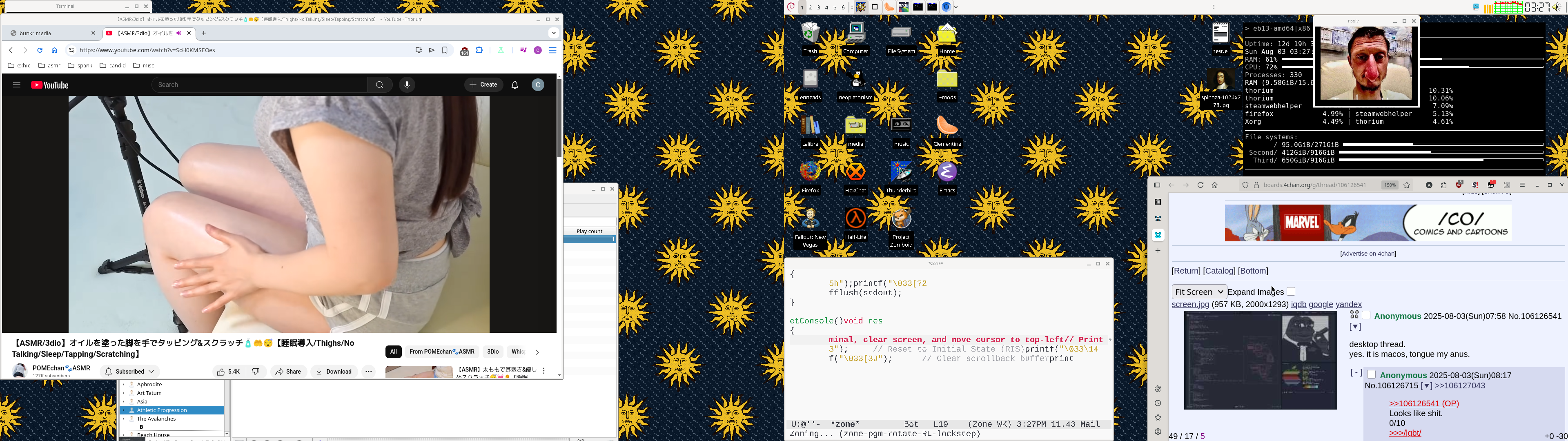This screenshot has height=441, width=1568.
Task: Expand the Aphrodite artist row
Action: (x=124, y=385)
